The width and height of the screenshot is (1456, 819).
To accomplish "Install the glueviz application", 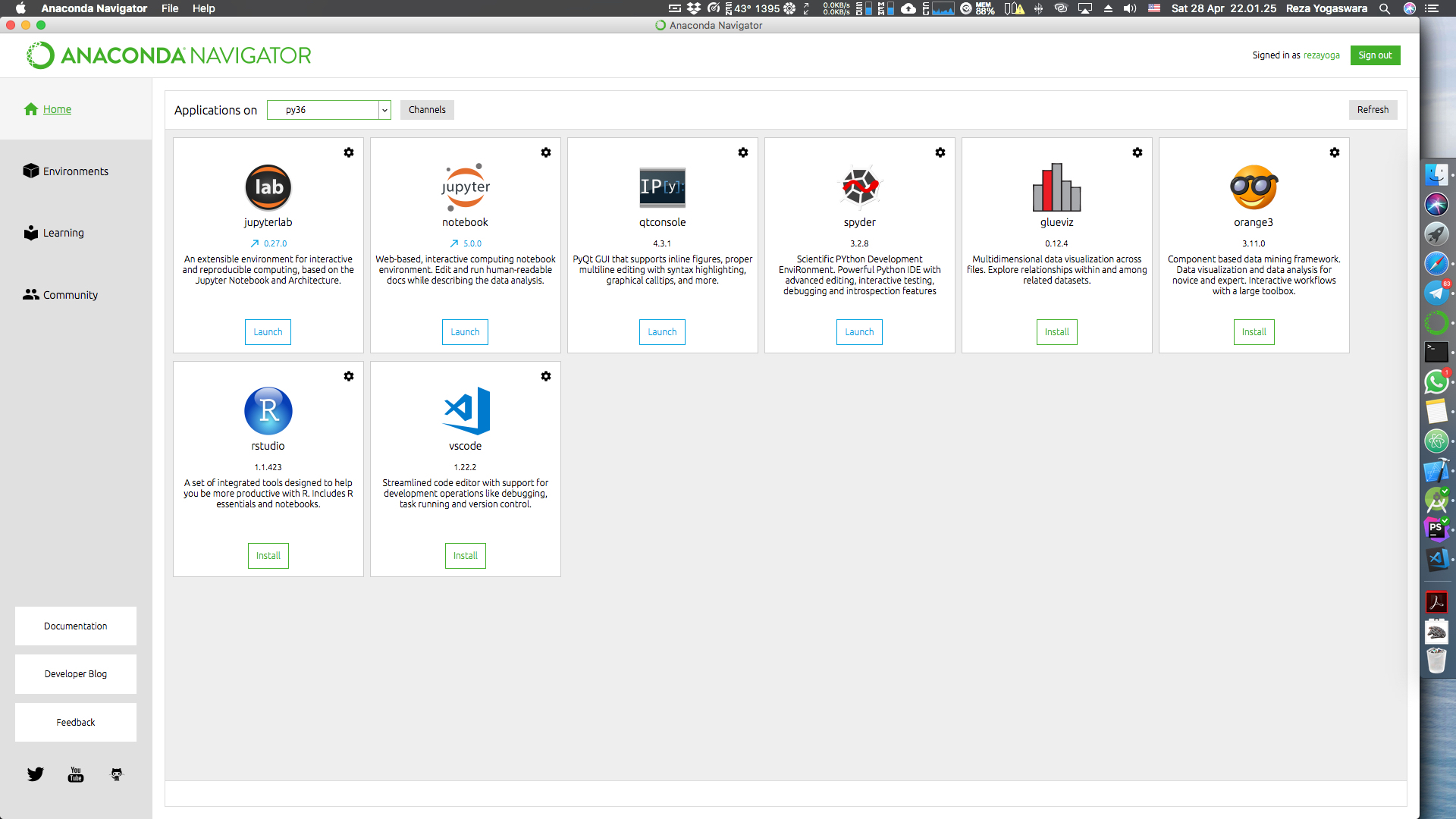I will tap(1056, 332).
